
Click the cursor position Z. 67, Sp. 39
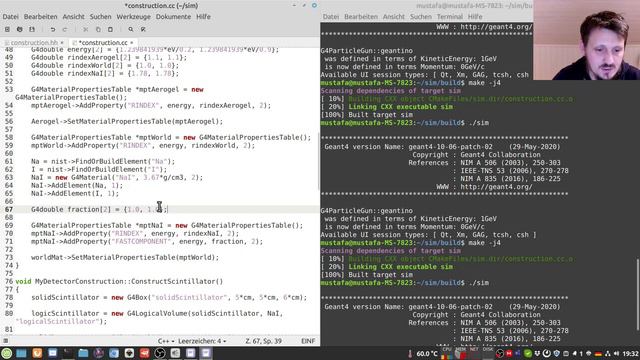point(263,341)
